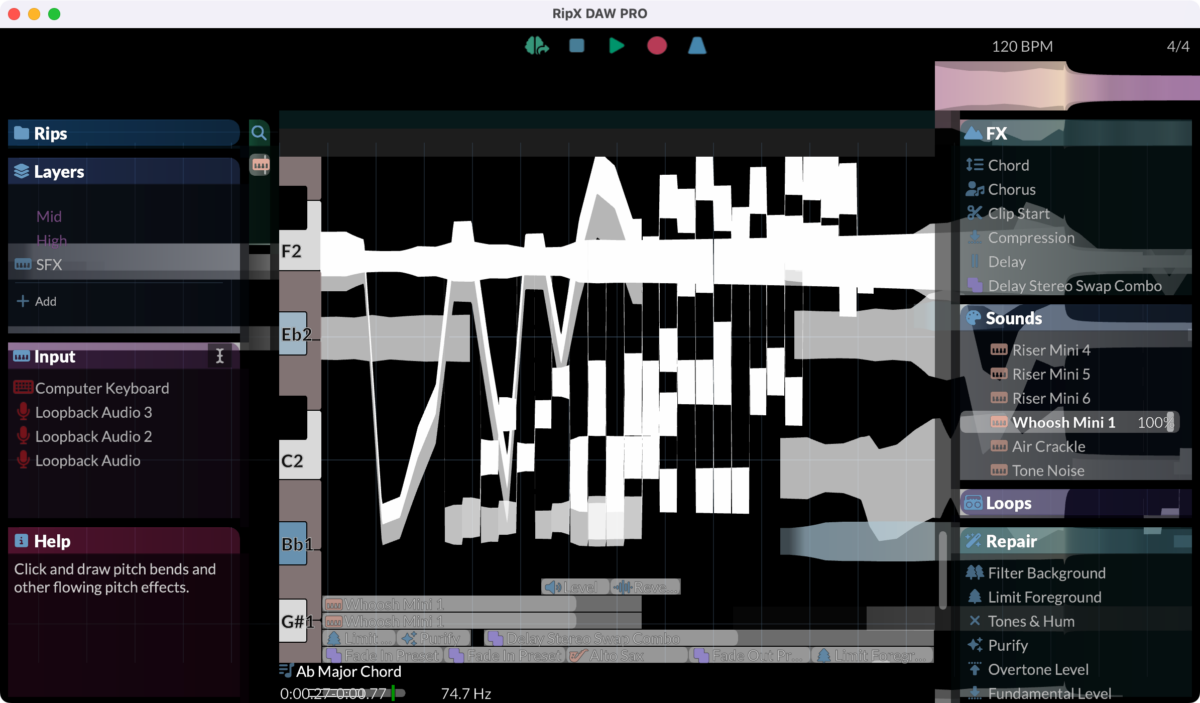The height and width of the screenshot is (703, 1200).
Task: Start recording with the red record button
Action: coord(657,46)
